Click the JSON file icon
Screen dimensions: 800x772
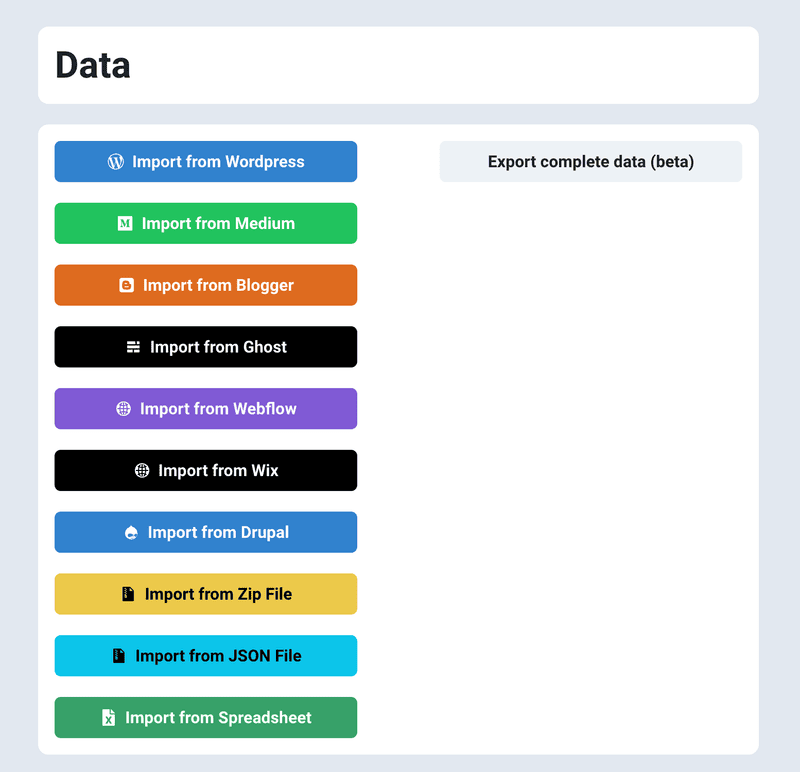119,656
